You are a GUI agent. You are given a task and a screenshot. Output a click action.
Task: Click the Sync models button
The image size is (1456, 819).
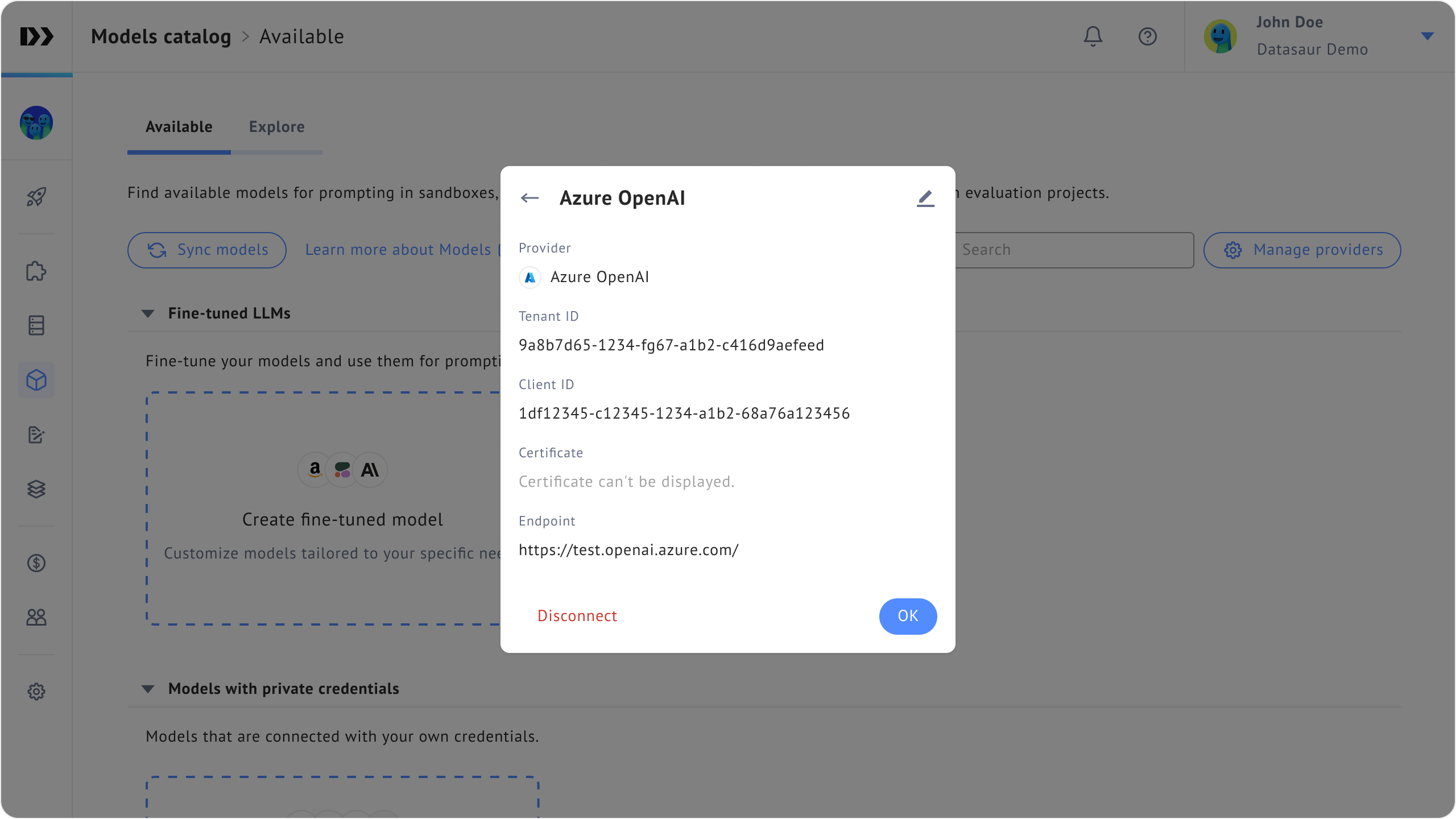(207, 250)
